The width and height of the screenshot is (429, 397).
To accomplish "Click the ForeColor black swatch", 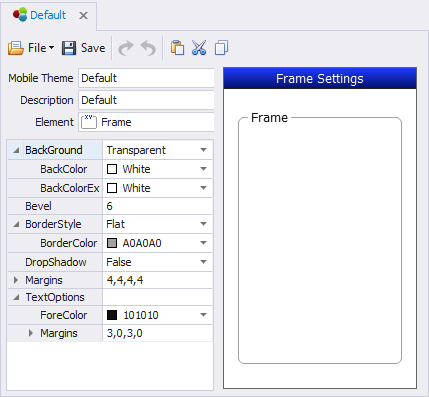I will (112, 315).
